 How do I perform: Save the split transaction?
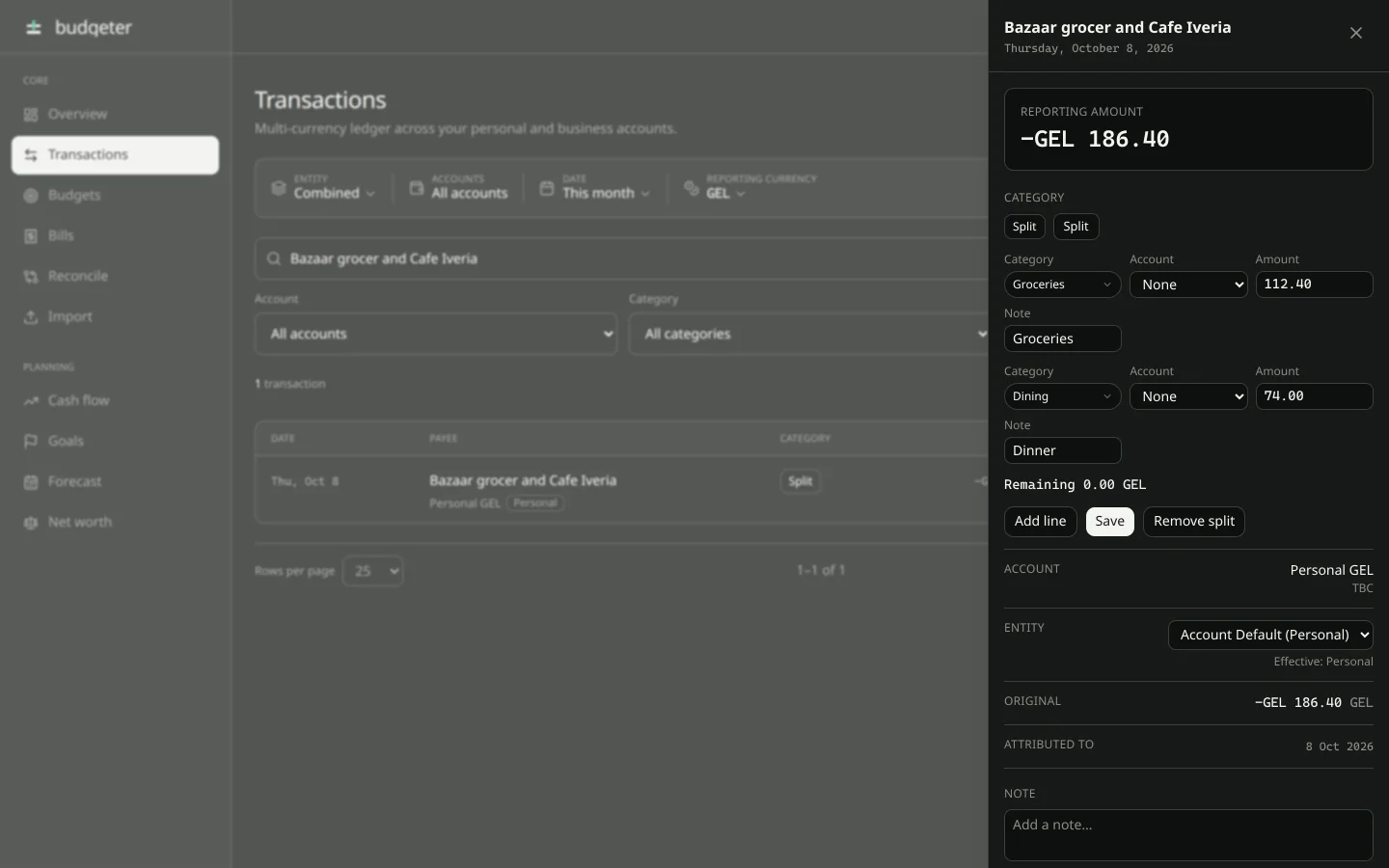1109,522
